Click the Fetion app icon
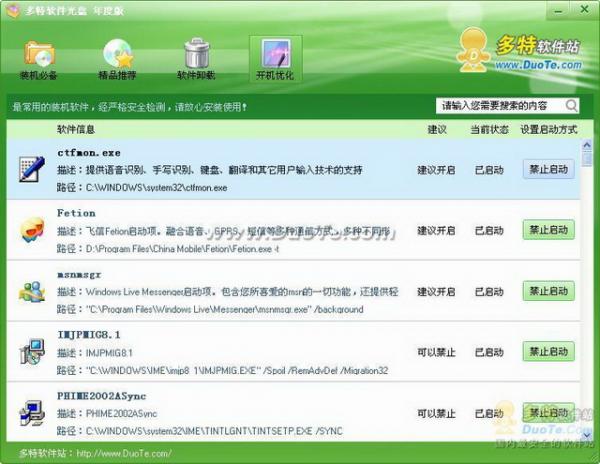 click(x=32, y=230)
